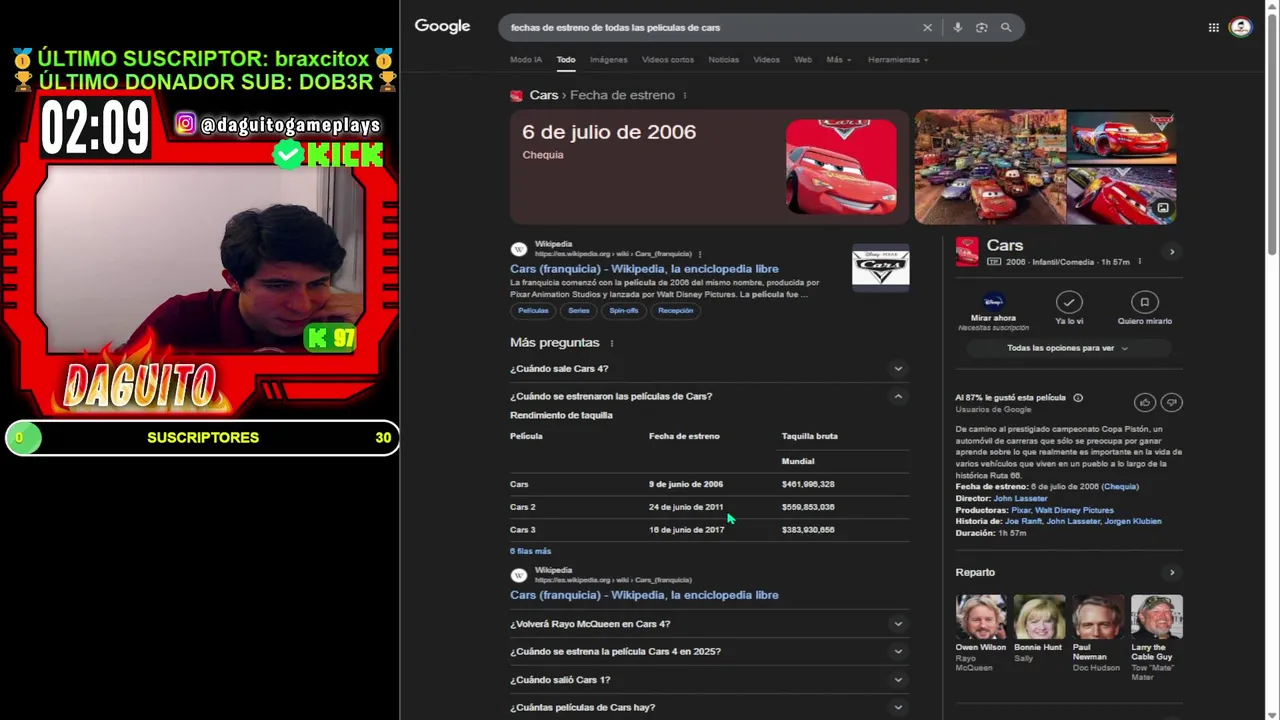Switch to Videos cortos tab

pyautogui.click(x=667, y=60)
